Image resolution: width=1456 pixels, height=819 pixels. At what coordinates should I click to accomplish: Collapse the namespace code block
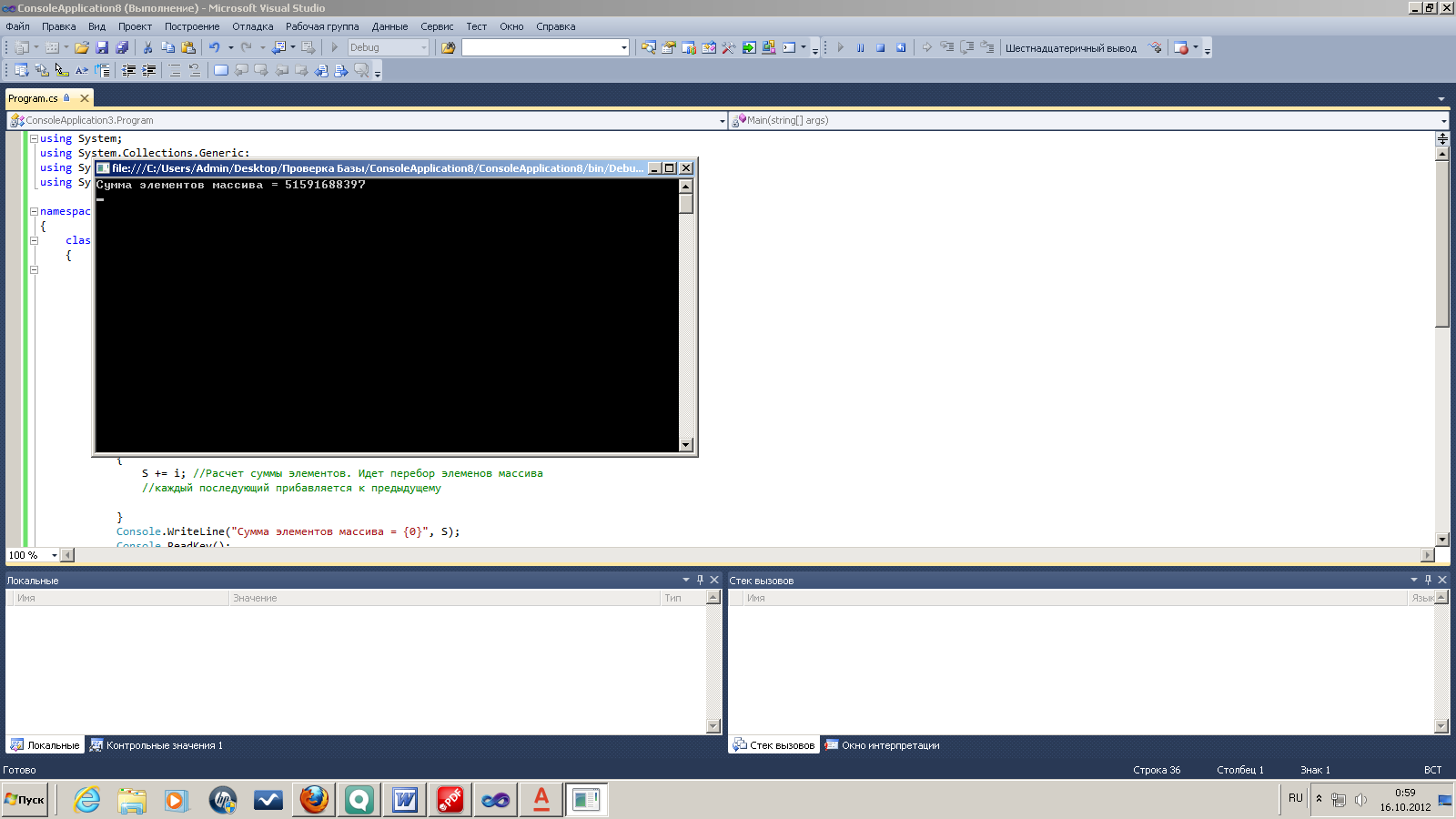point(34,211)
